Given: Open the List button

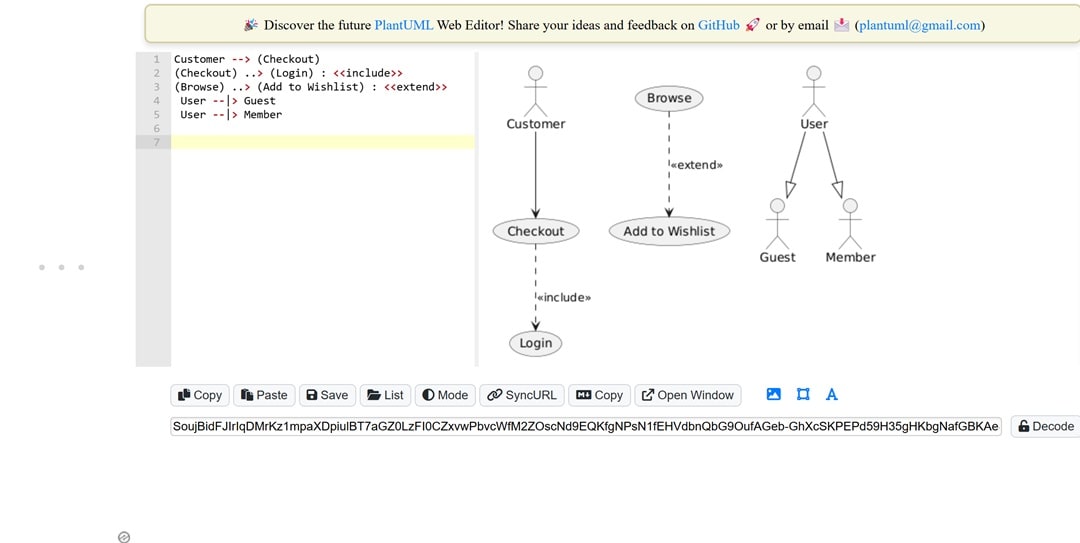Looking at the screenshot, I should (x=385, y=395).
